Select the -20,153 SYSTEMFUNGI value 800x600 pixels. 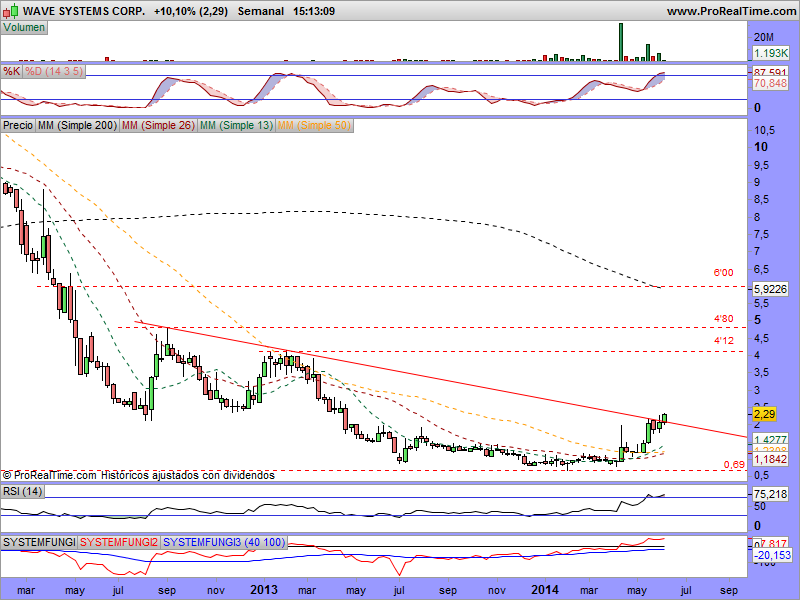772,555
